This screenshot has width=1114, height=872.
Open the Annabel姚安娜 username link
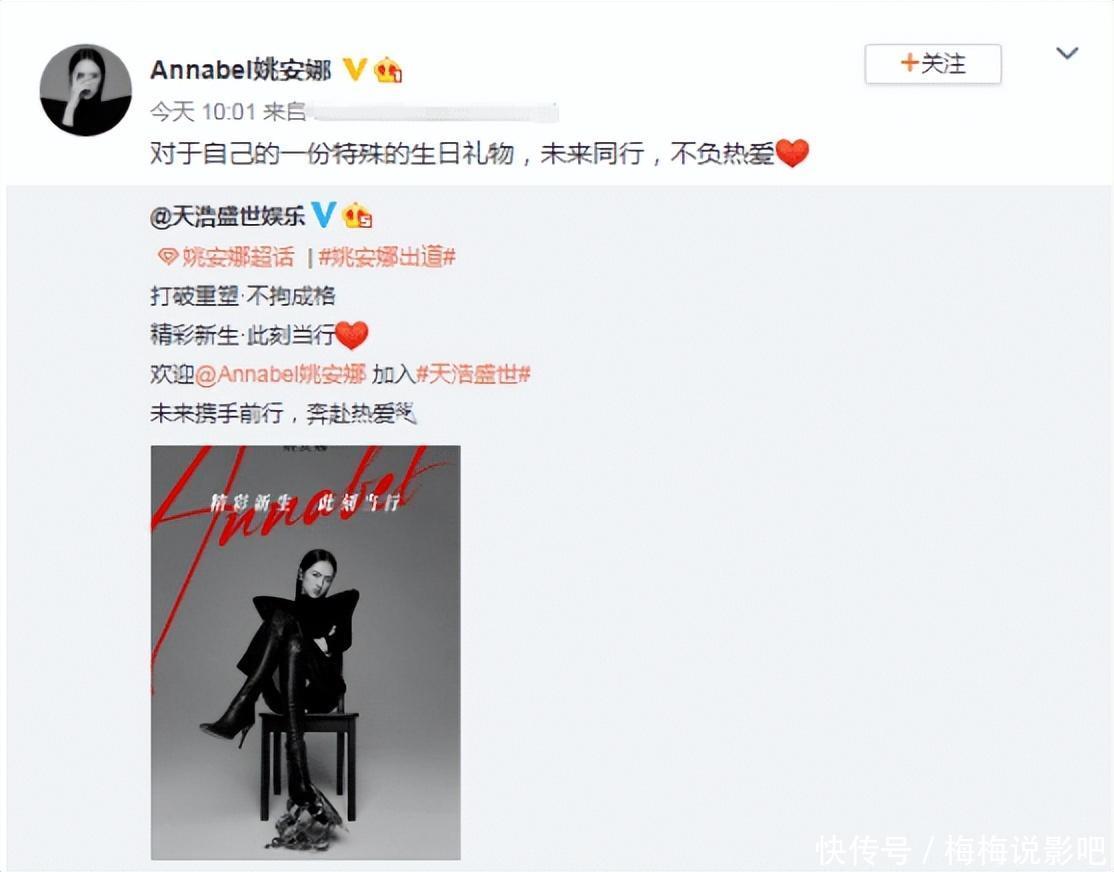pos(241,70)
